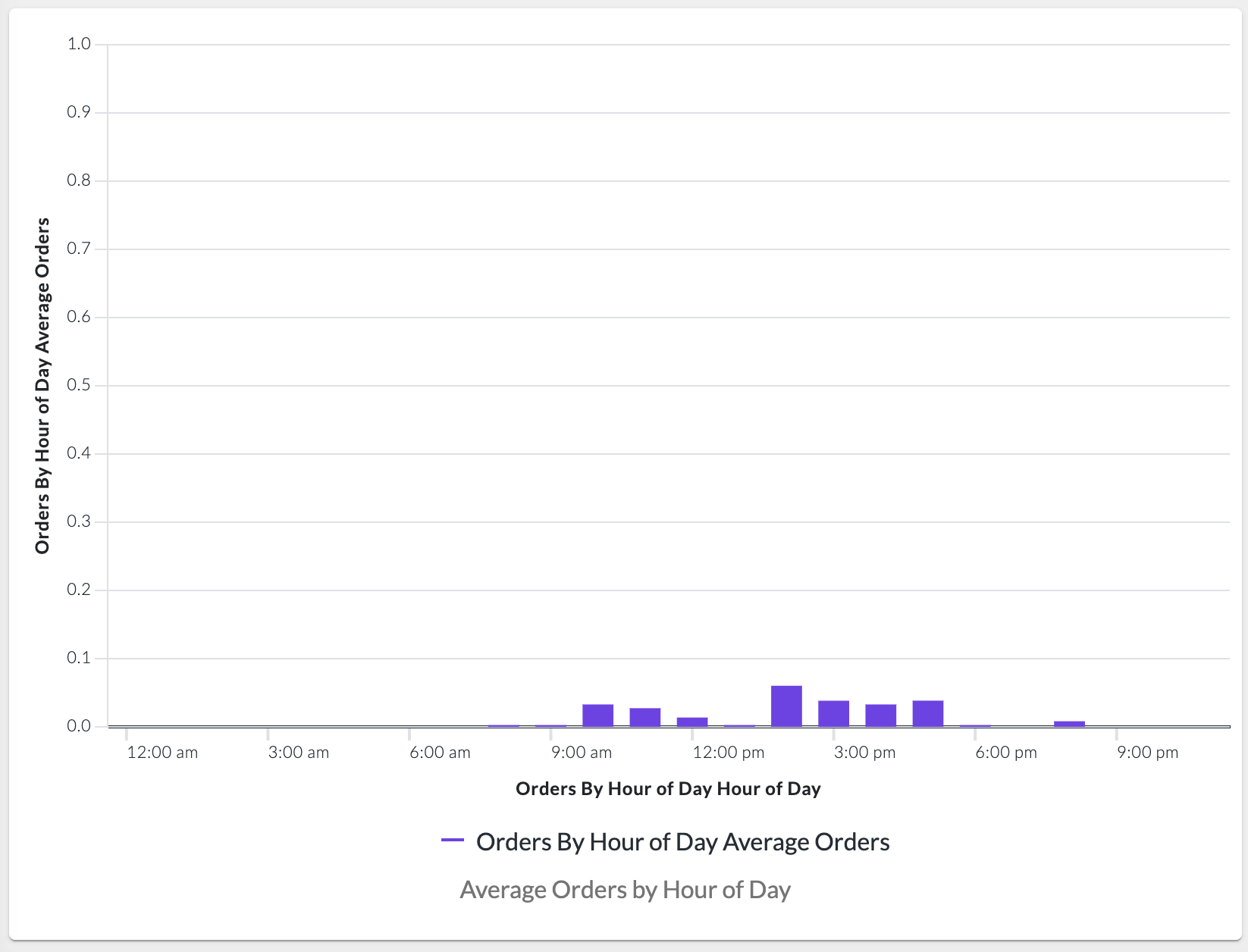
Task: Click the 3:00 pm x-axis label
Action: (x=864, y=753)
